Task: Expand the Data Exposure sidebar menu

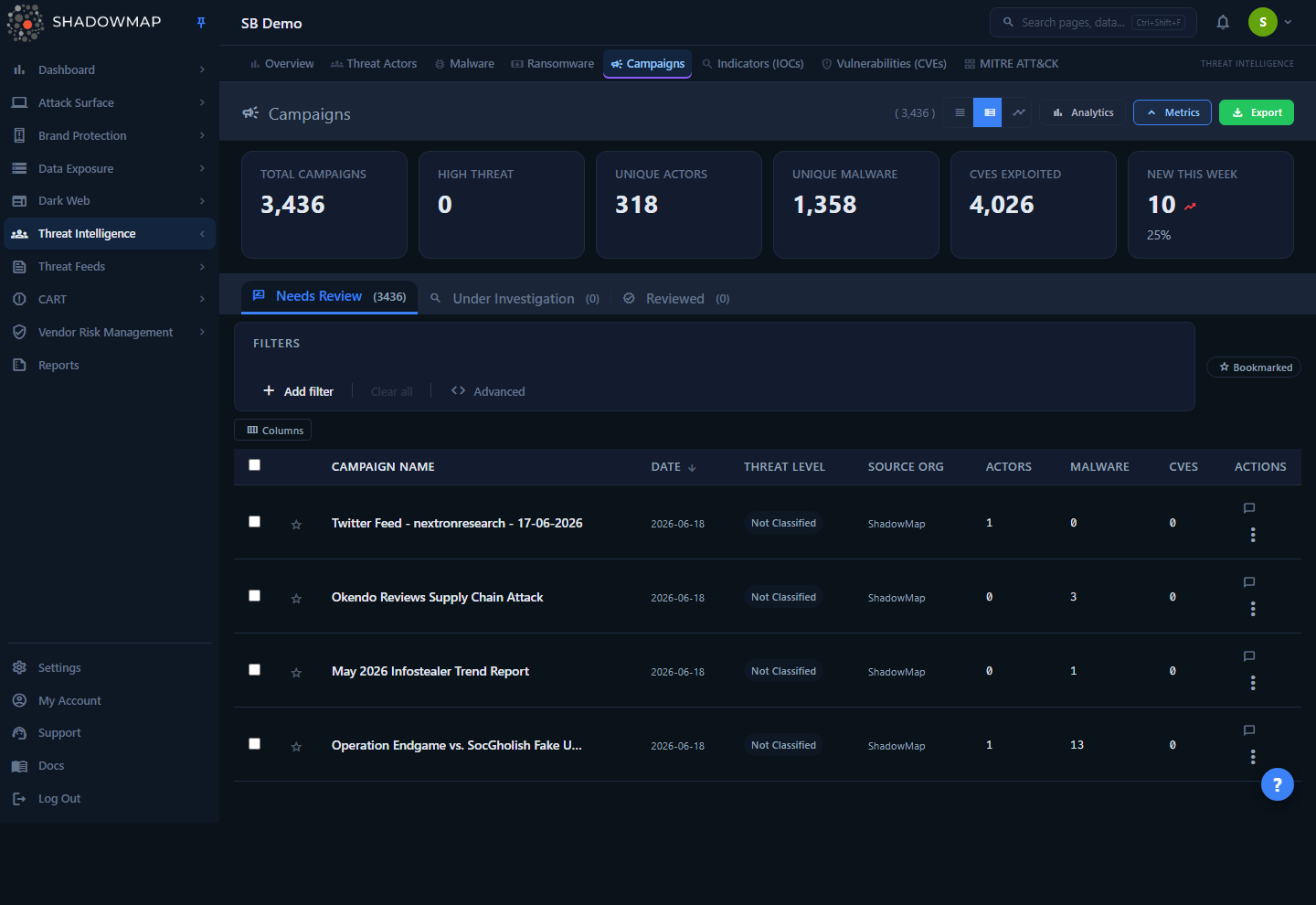Action: point(110,169)
